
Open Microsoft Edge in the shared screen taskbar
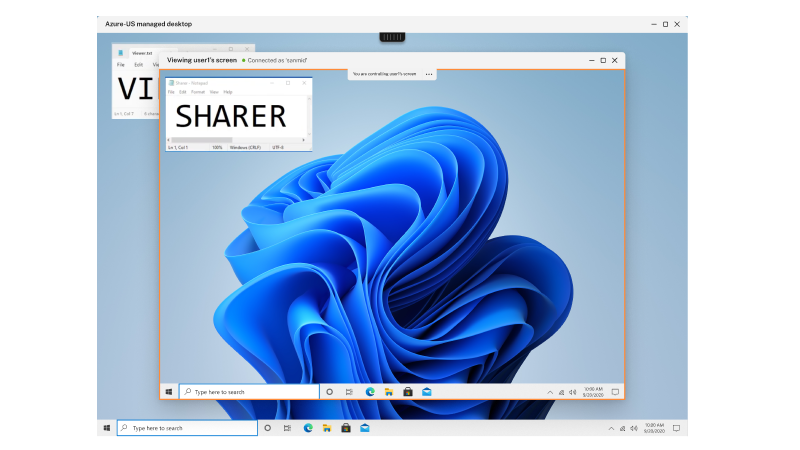click(x=370, y=392)
